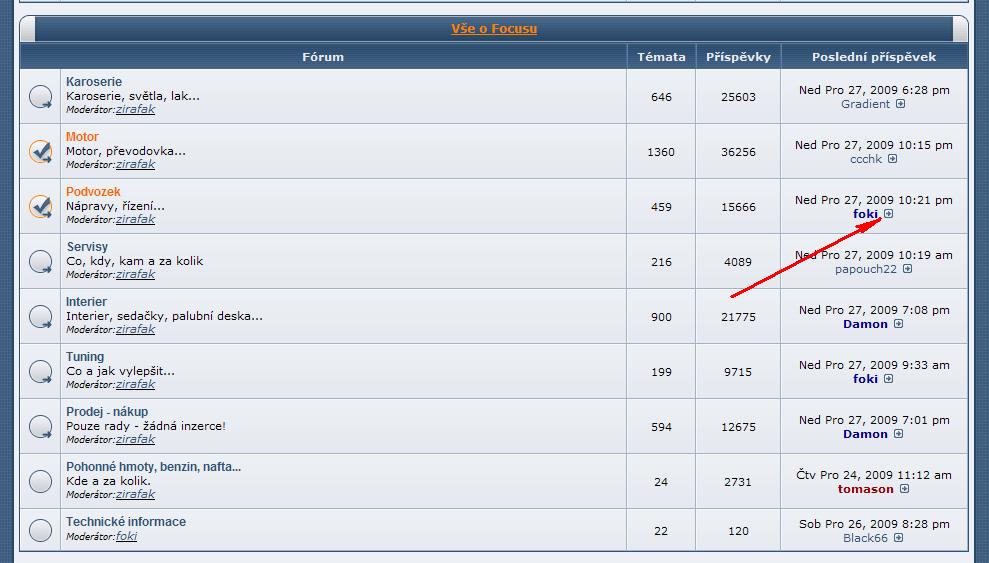Screen dimensions: 989x563
Task: Click the Podvozek forum new-posts icon
Action: (40, 207)
